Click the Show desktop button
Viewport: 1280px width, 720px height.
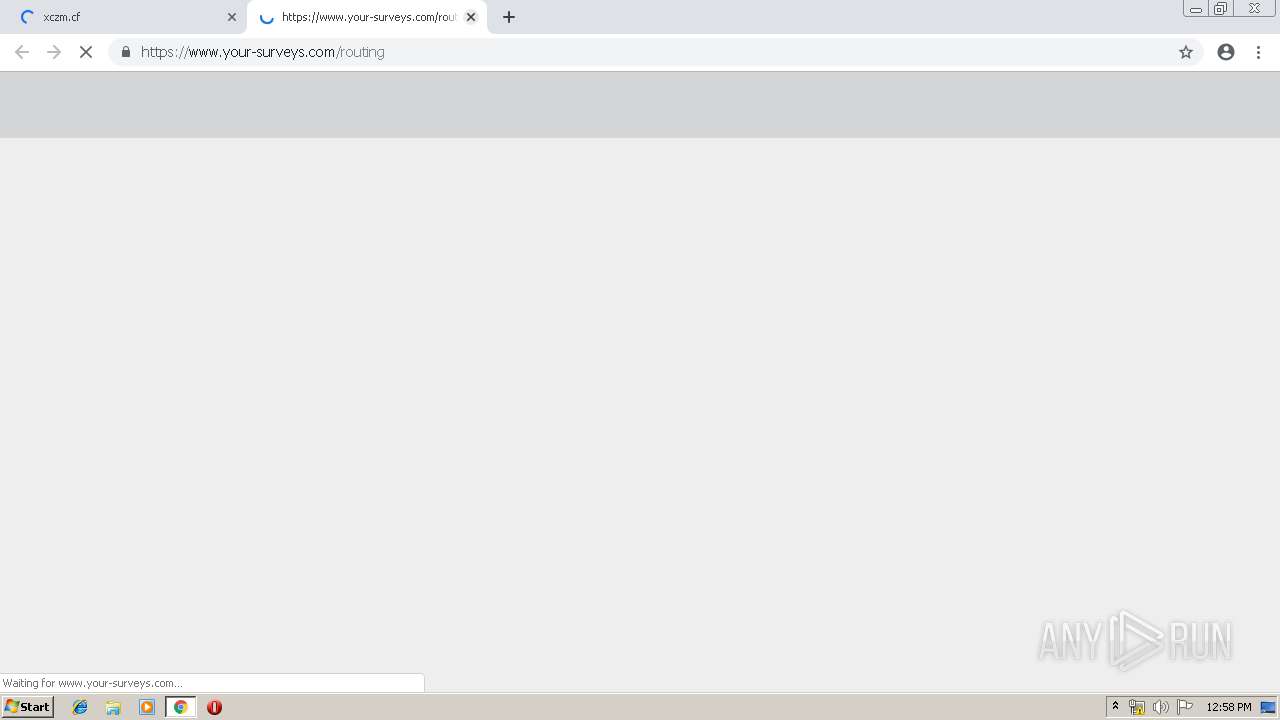pos(1269,707)
